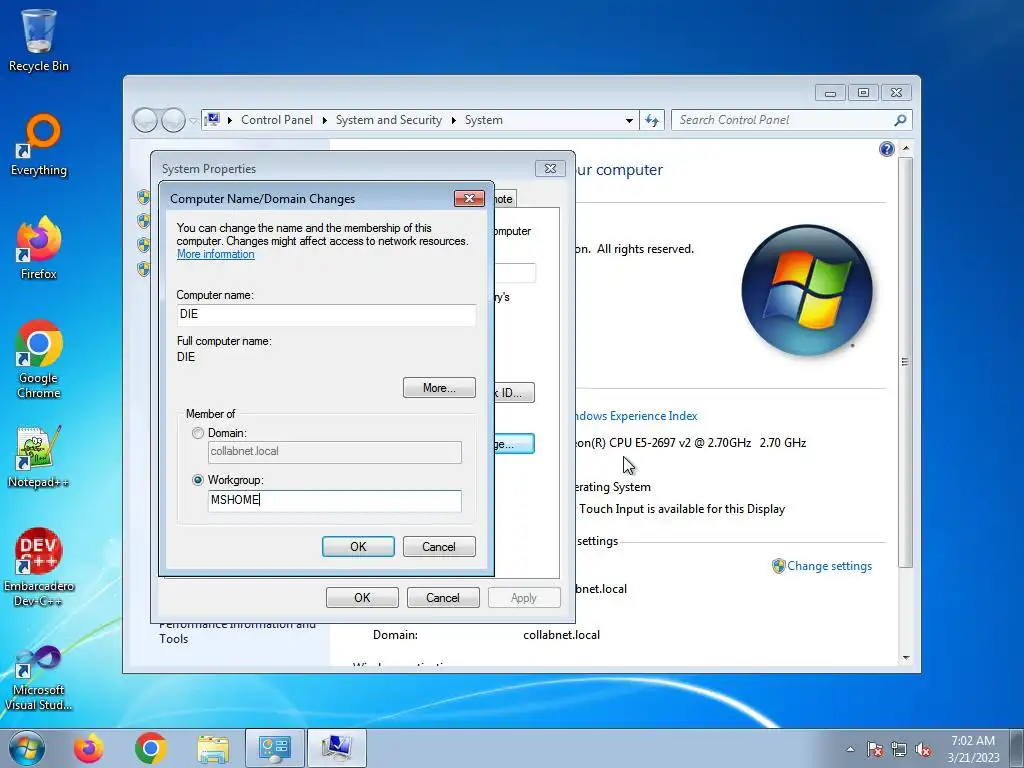Click the System and Security breadcrumb
Screen dimensions: 1024x768
click(x=389, y=120)
